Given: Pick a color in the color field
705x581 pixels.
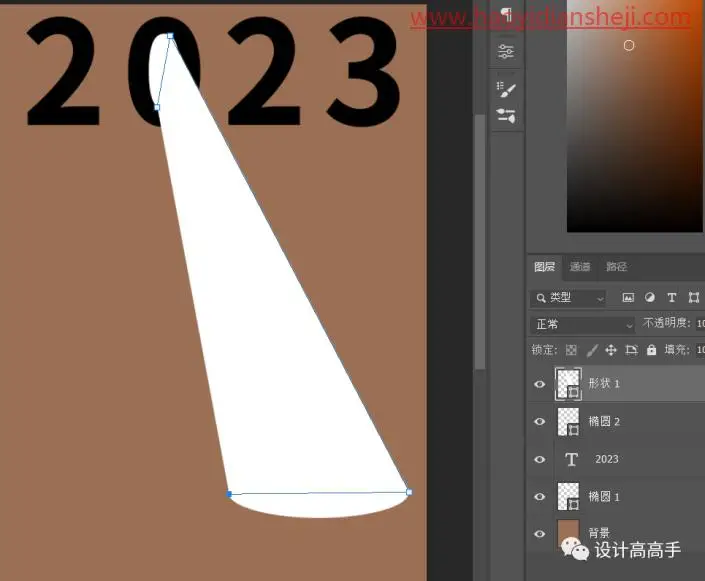Looking at the screenshot, I should 635,116.
